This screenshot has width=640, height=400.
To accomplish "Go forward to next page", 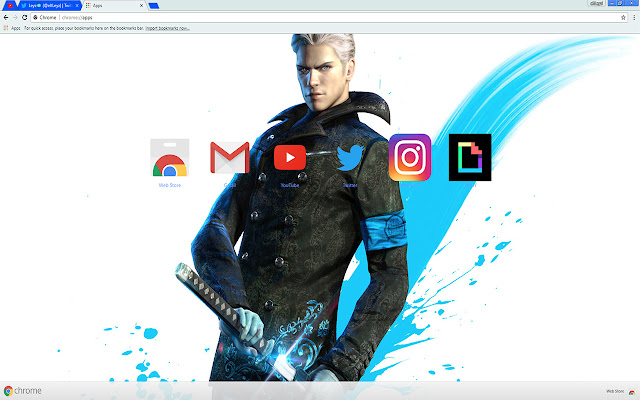I will [x=15, y=18].
